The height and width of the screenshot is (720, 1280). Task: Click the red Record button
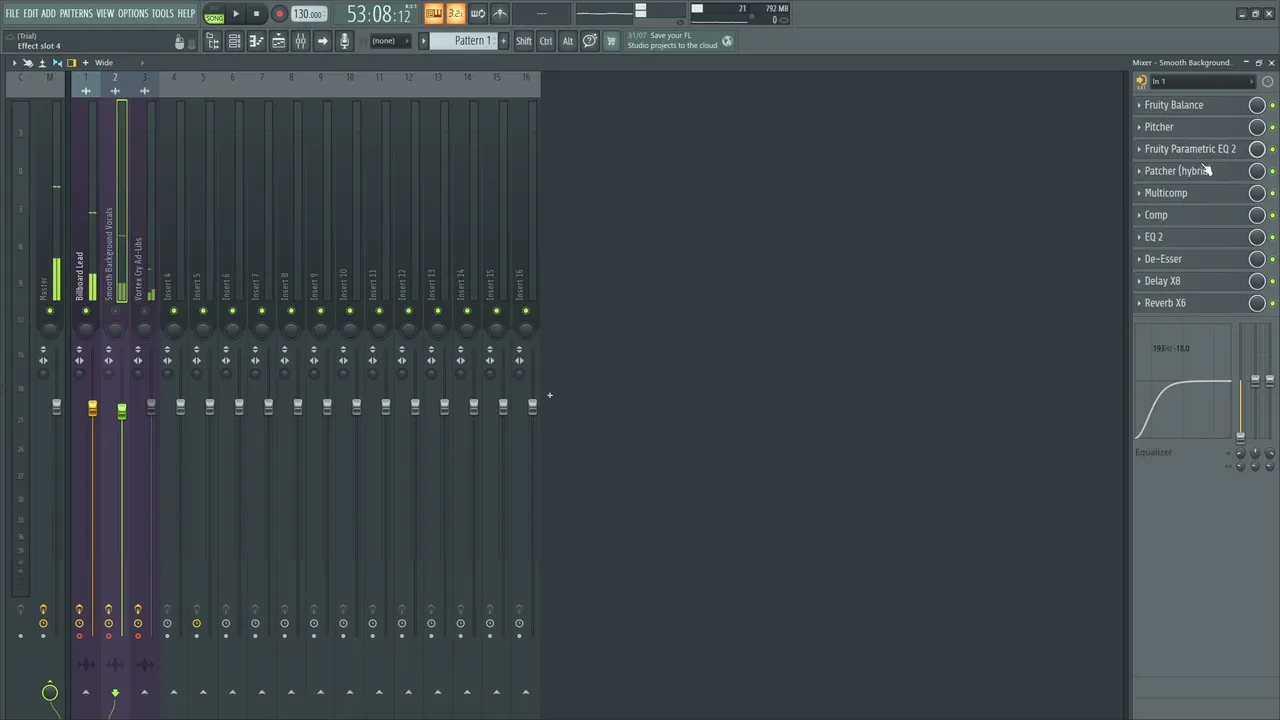click(x=279, y=14)
